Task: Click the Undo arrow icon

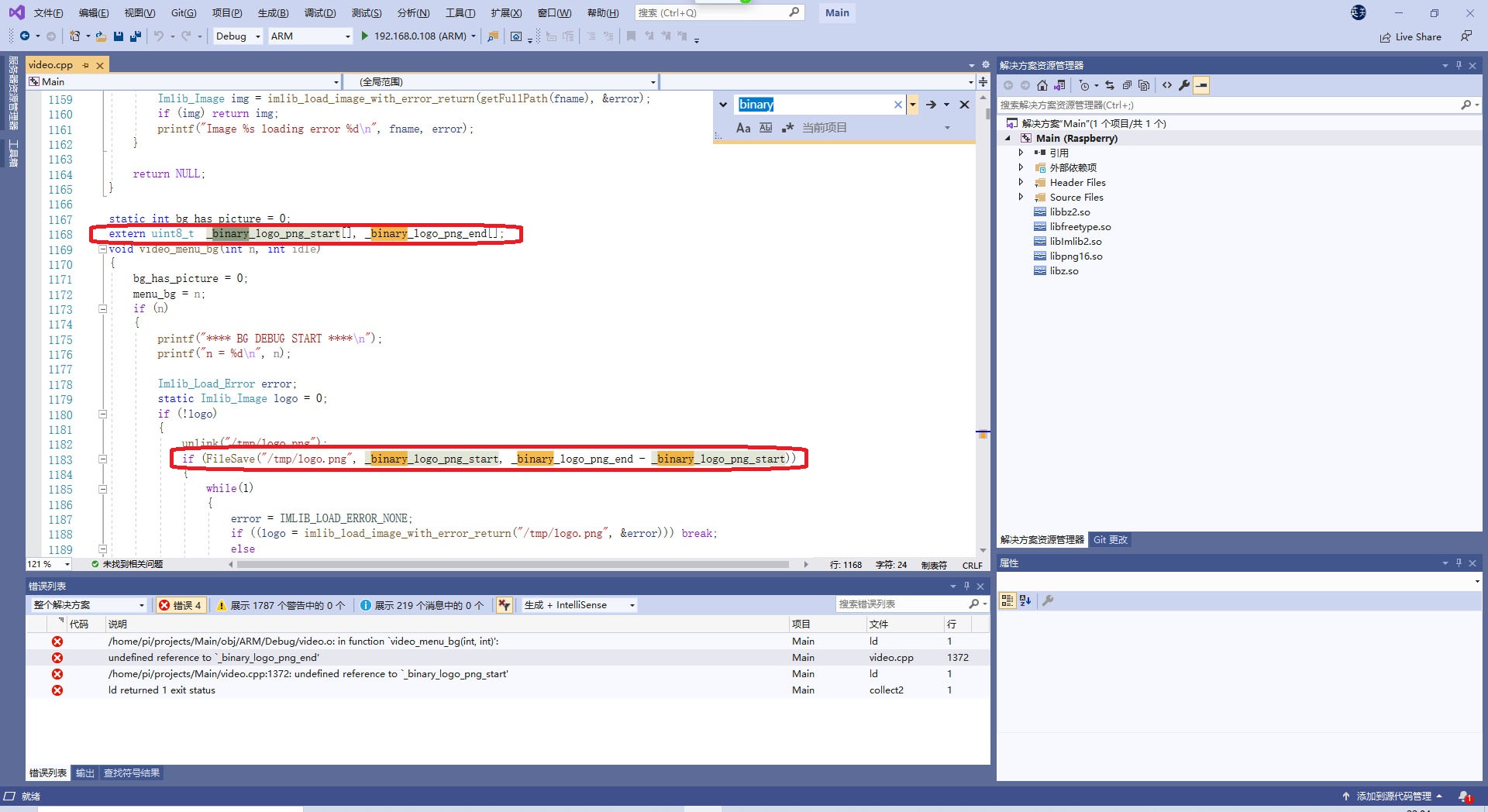Action: pyautogui.click(x=159, y=36)
